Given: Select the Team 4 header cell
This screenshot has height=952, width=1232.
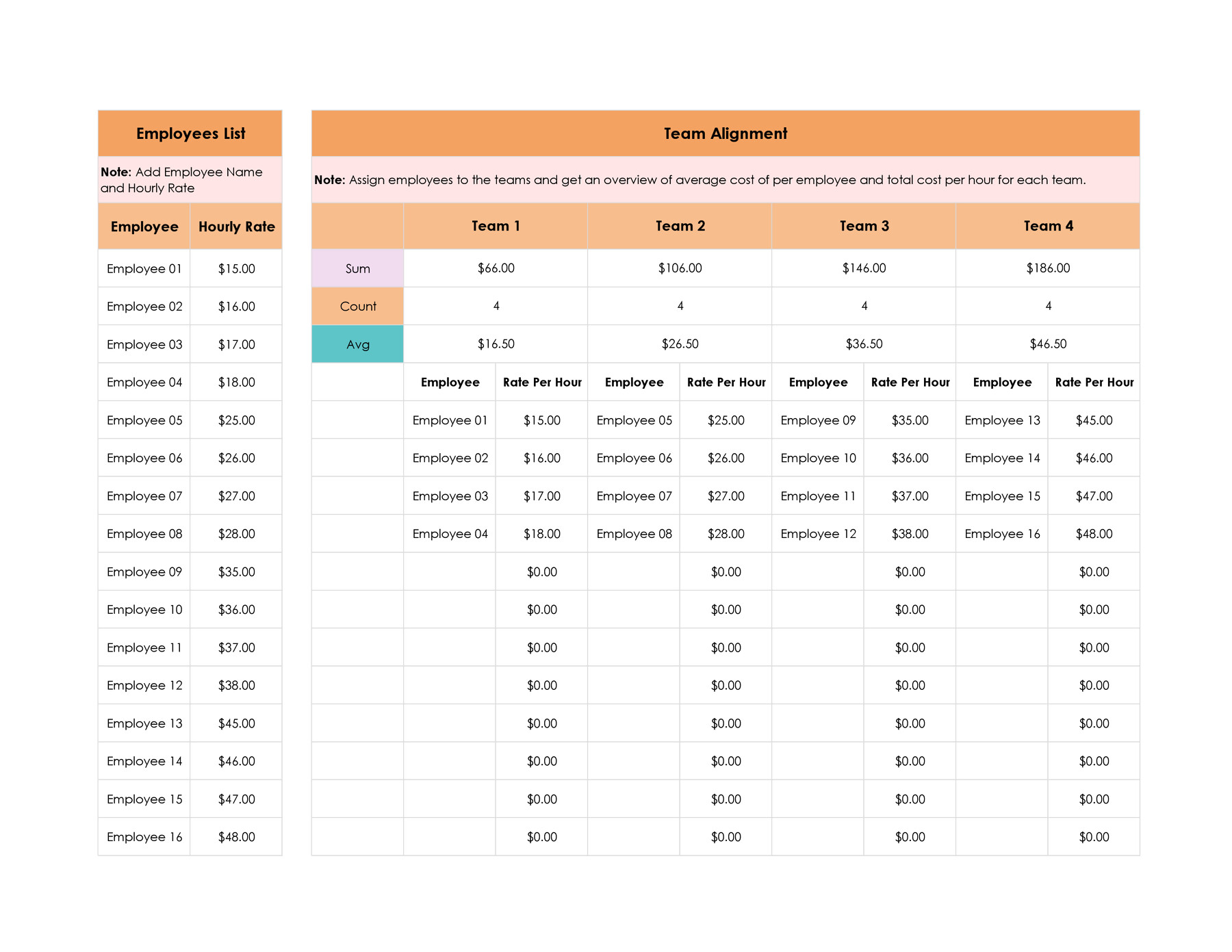Looking at the screenshot, I should click(1049, 226).
